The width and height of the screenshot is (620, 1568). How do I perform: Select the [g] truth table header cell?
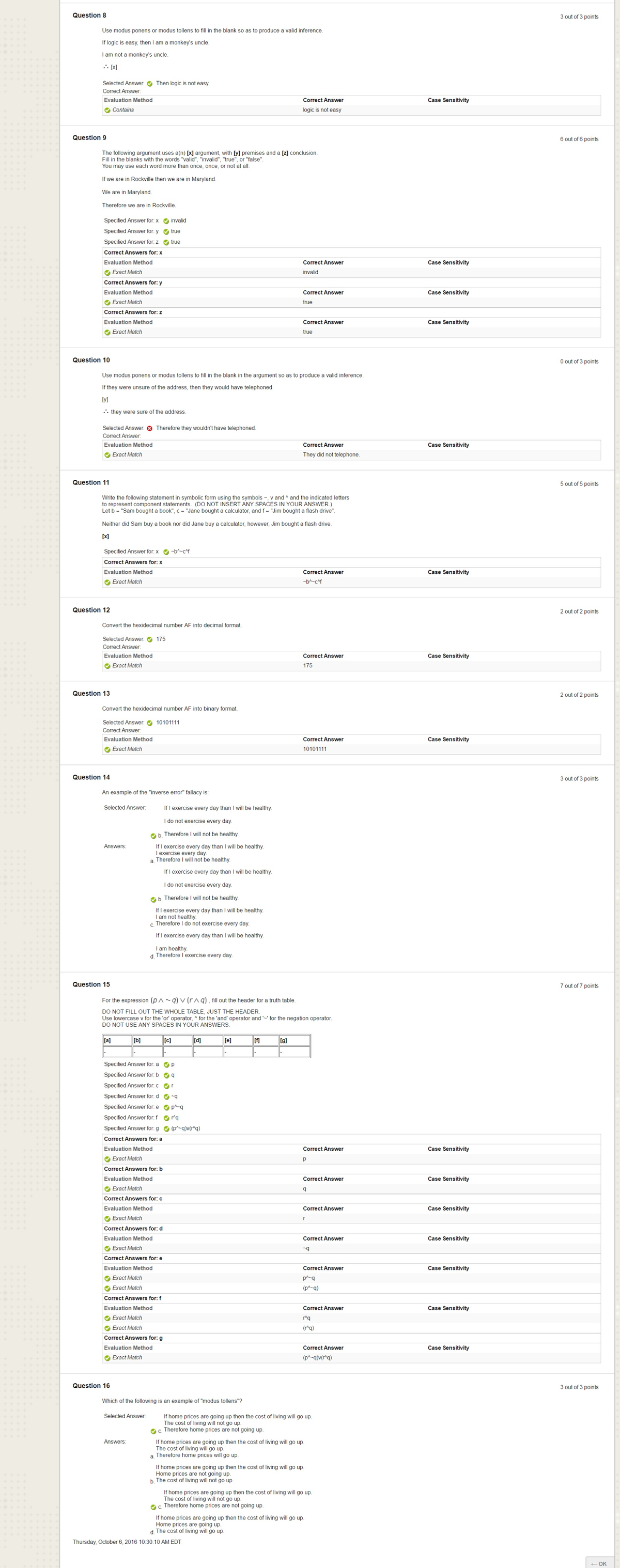click(x=294, y=1040)
